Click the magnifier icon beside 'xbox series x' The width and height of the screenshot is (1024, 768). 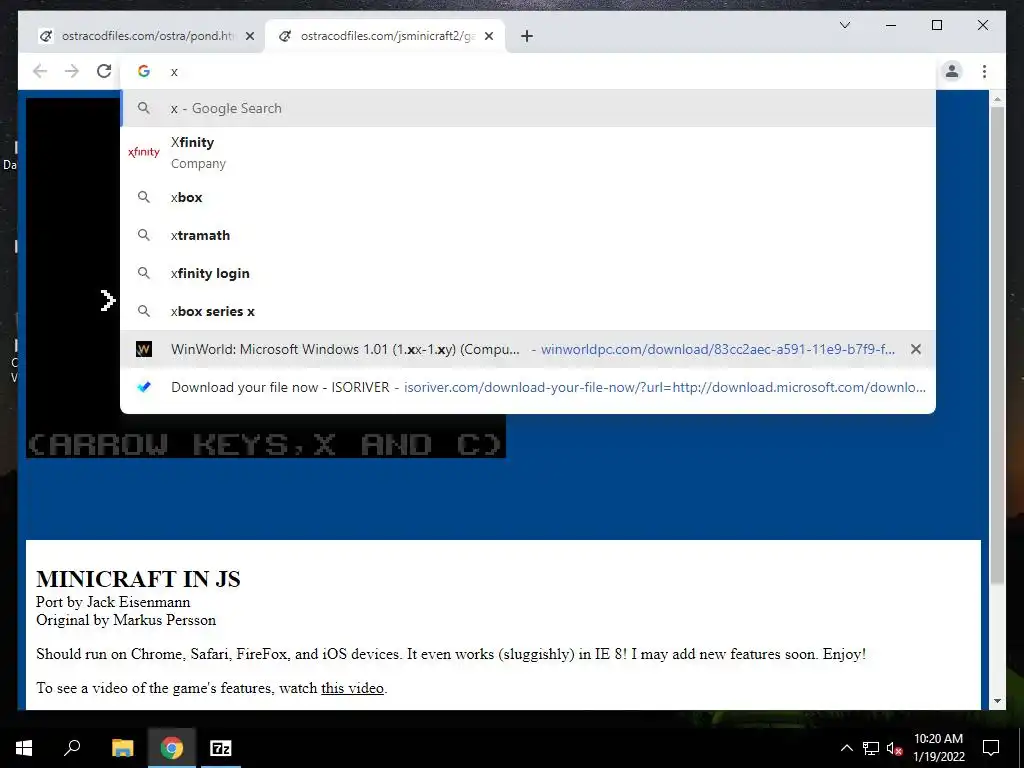click(144, 310)
